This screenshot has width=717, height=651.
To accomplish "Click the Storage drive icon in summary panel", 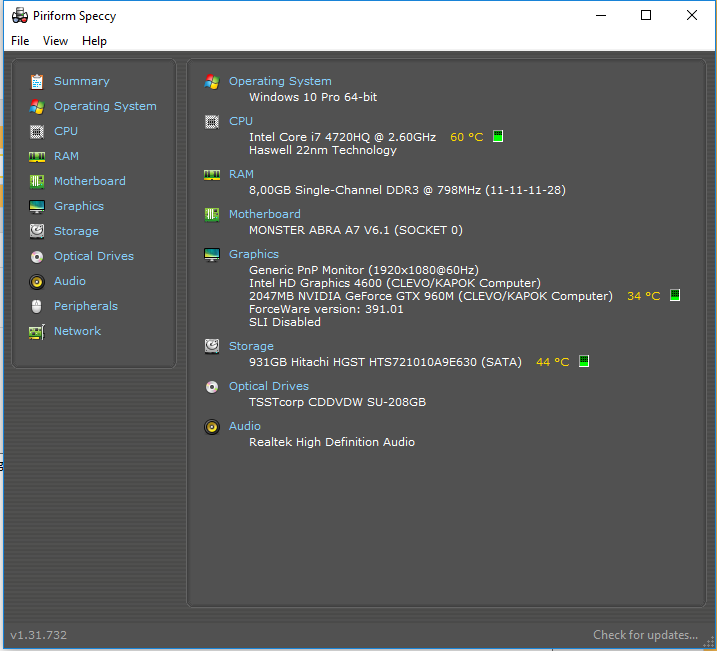I will coord(212,347).
